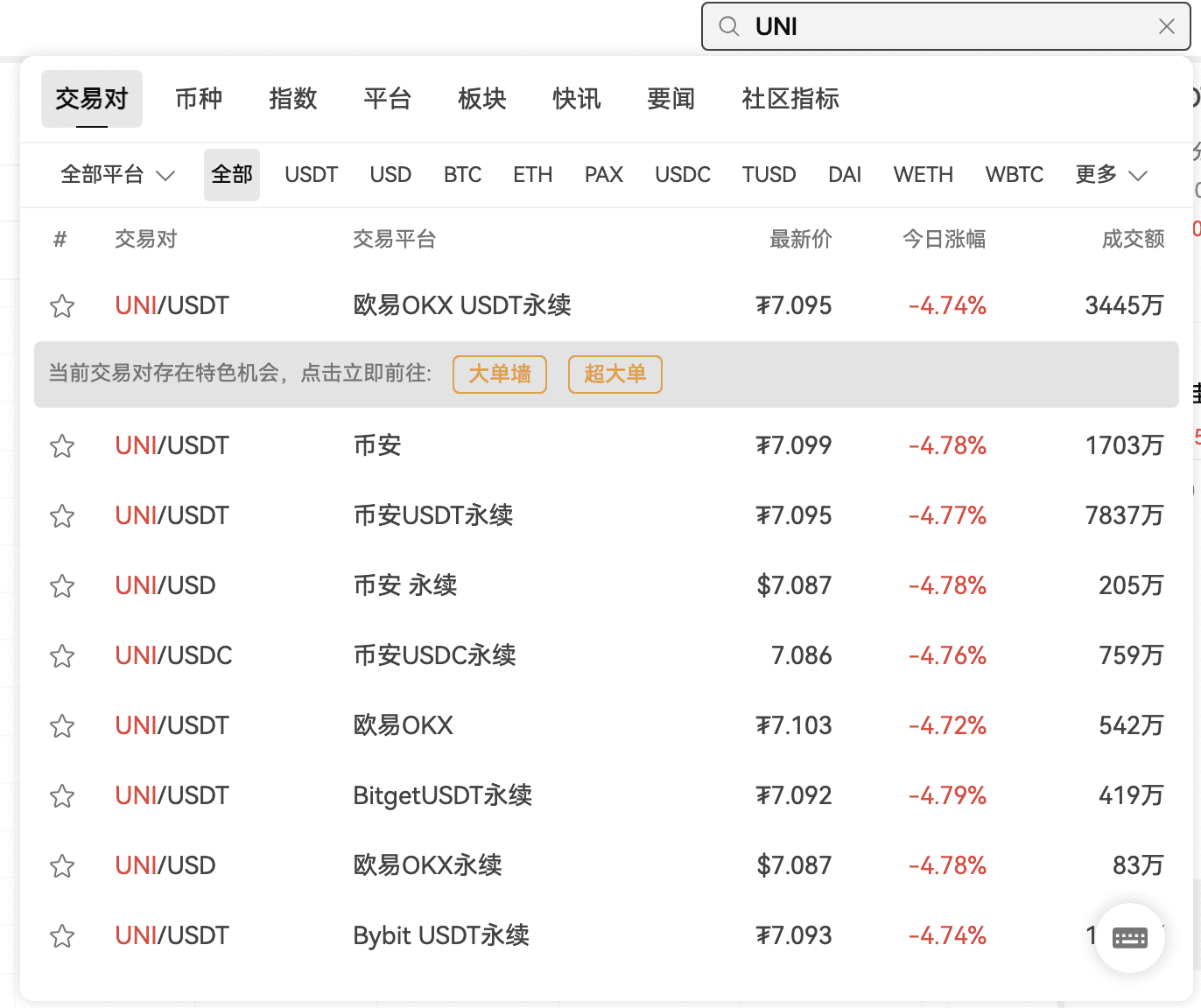Click the search magnifier icon

(728, 26)
